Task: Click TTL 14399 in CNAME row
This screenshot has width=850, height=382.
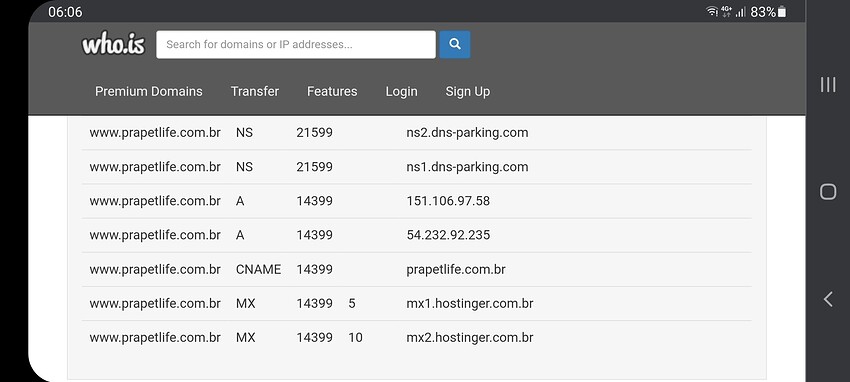Action: (x=314, y=269)
